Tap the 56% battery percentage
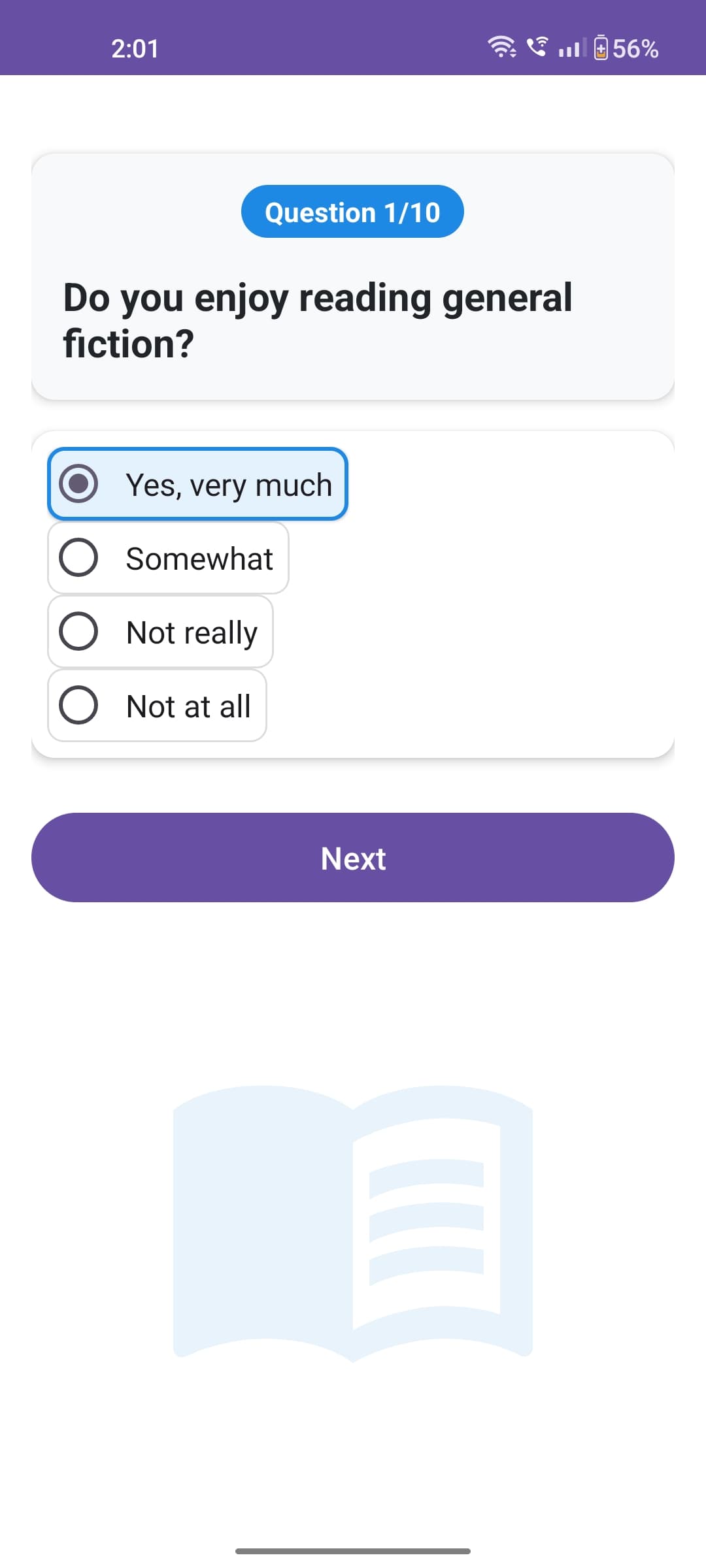Viewport: 706px width, 1568px height. click(635, 48)
